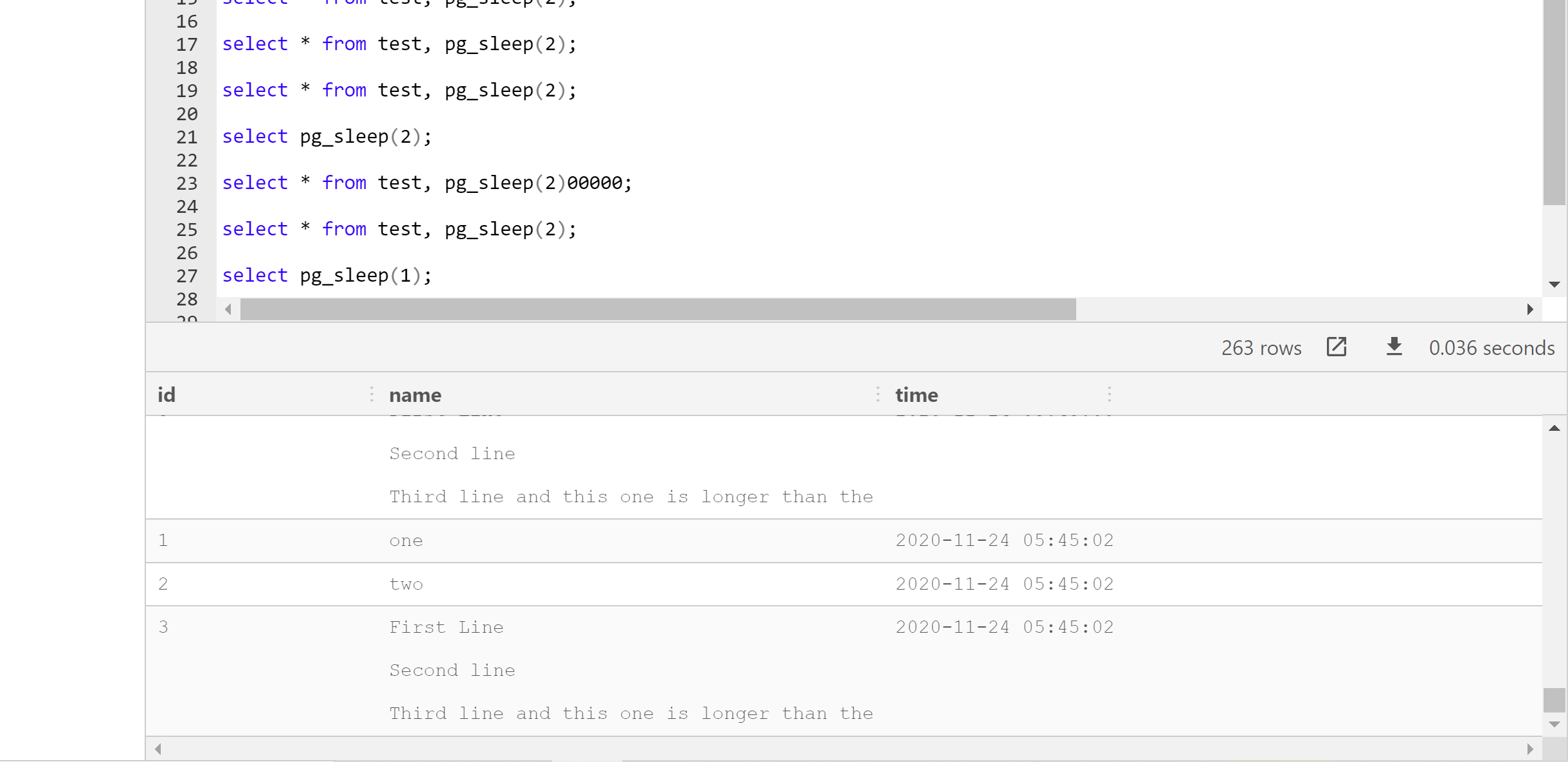Open results in a new window
1568x762 pixels.
[1336, 347]
